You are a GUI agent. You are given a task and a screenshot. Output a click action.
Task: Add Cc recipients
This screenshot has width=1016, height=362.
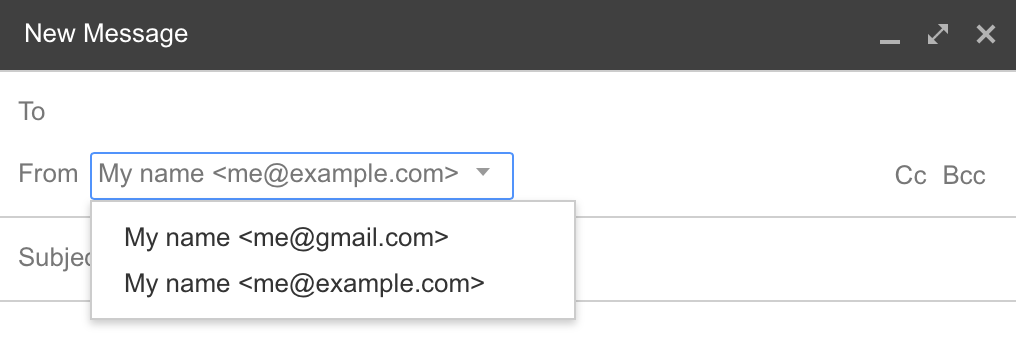pyautogui.click(x=910, y=175)
